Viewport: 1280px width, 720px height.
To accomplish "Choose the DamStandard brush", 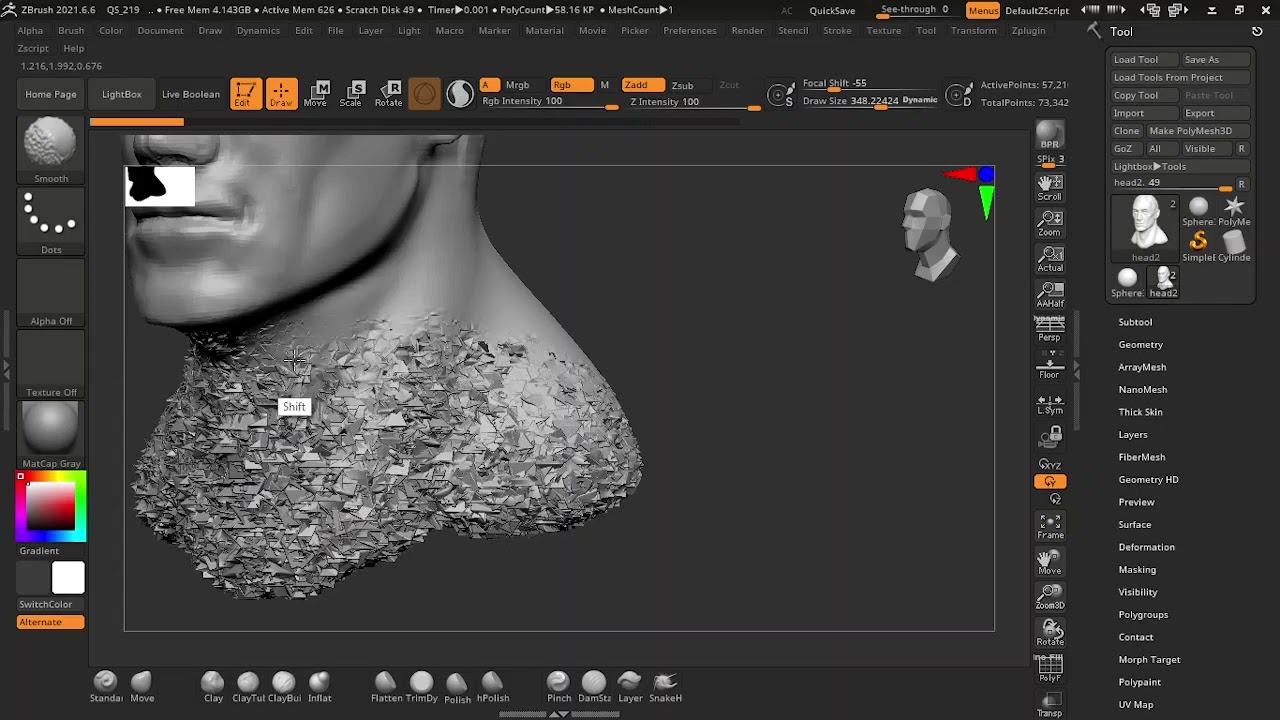I will pyautogui.click(x=594, y=687).
